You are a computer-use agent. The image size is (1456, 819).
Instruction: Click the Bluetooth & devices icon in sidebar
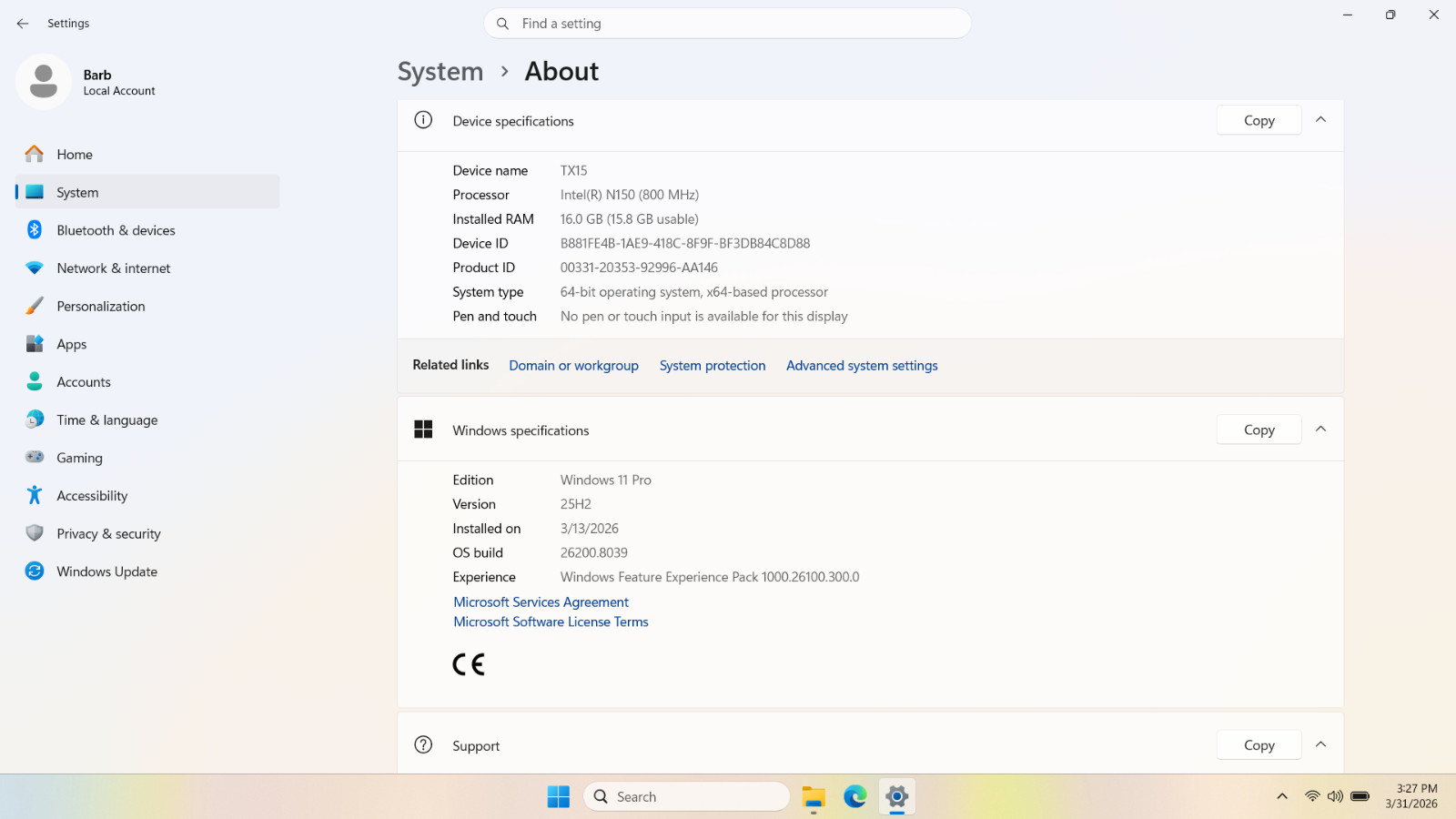(x=35, y=230)
